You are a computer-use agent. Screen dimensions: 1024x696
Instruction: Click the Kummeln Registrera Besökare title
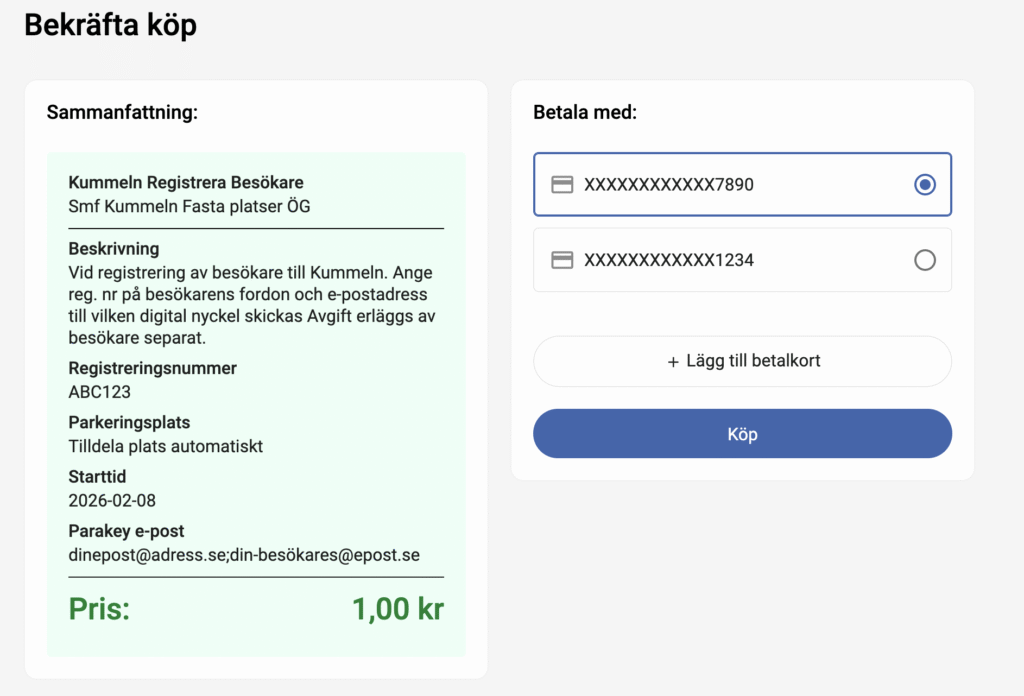click(186, 183)
